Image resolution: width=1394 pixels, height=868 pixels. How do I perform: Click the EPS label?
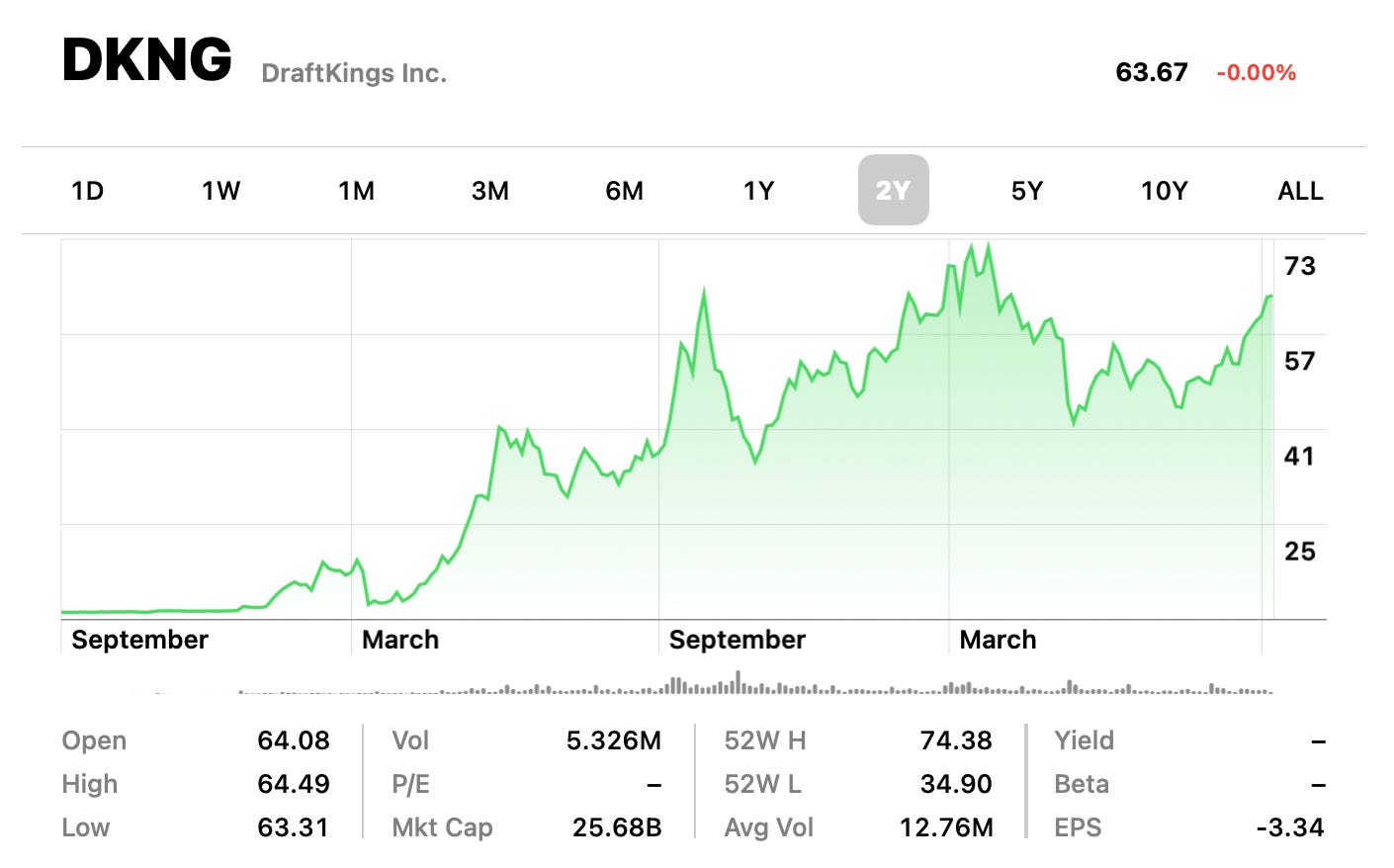coord(1078,827)
